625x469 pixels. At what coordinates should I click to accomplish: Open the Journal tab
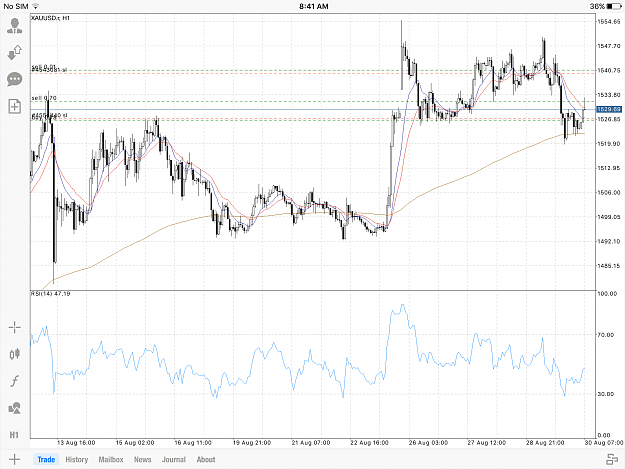[174, 459]
